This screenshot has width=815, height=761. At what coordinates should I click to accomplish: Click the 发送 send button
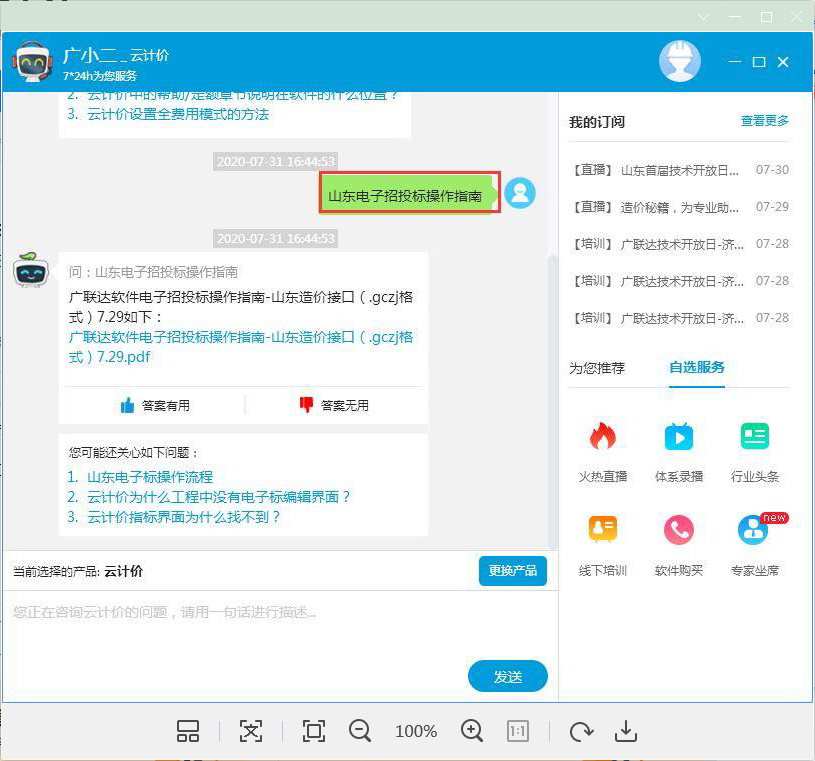[508, 676]
